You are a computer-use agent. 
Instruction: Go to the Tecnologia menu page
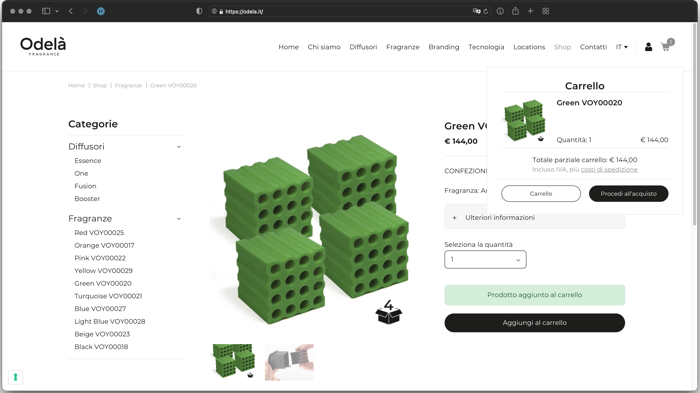click(x=486, y=47)
